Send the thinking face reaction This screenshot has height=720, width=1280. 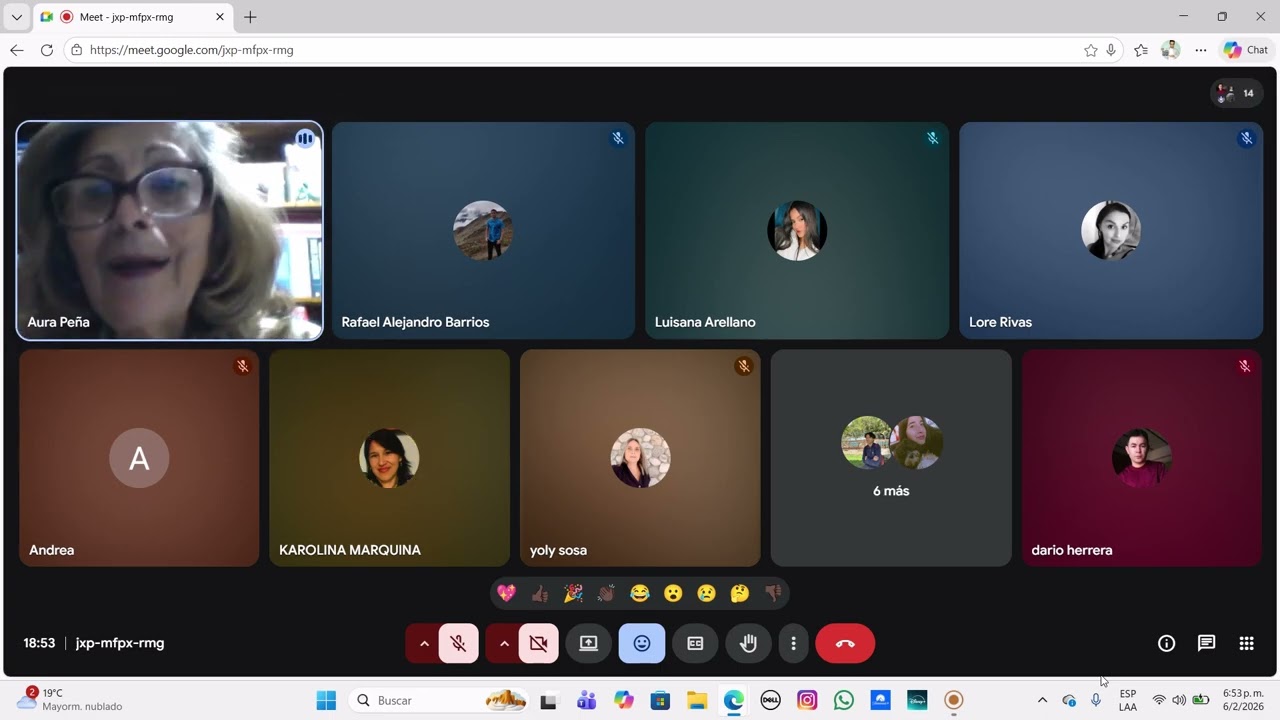click(x=740, y=594)
